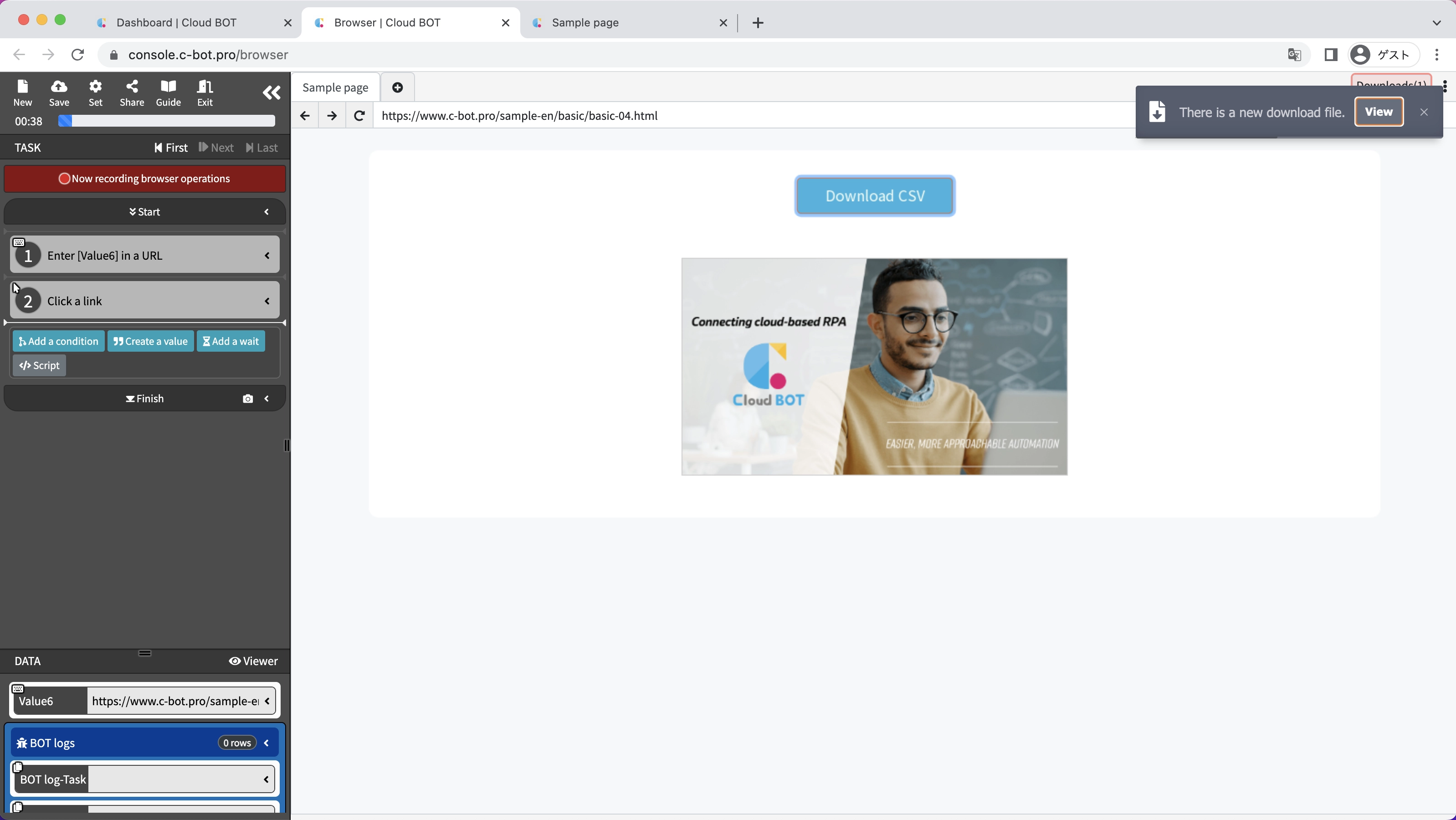Click the camera icon on Finish row

pyautogui.click(x=247, y=399)
